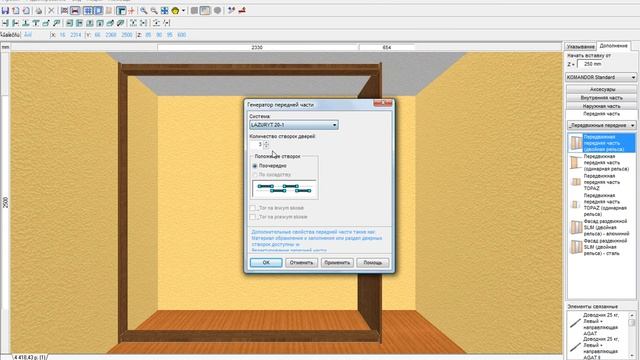Select Фасад раздвижной SLIM сталь item
640x360 pixels.
tap(602, 247)
